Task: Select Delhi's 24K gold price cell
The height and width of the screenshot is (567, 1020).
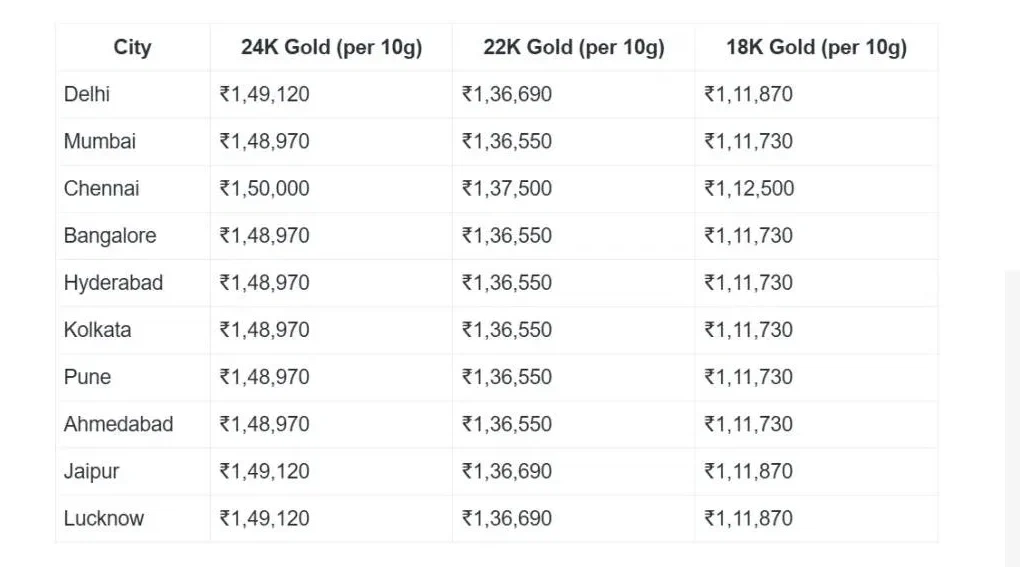Action: point(265,95)
